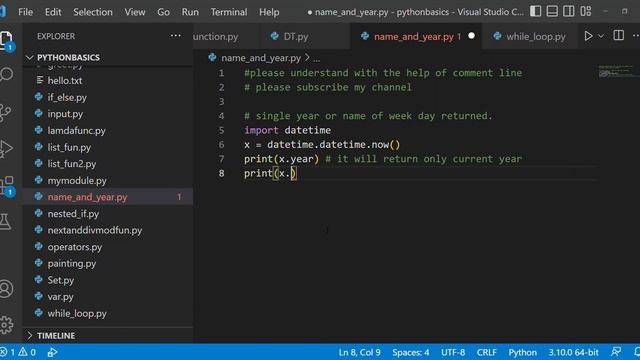Toggle secondary side bar visibility
Image resolution: width=640 pixels, height=360 pixels.
[569, 11]
